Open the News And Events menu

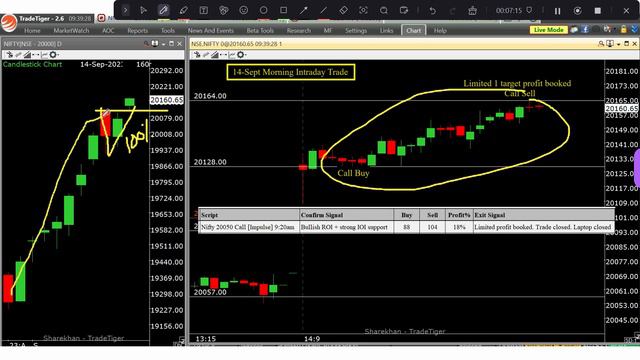coord(211,31)
